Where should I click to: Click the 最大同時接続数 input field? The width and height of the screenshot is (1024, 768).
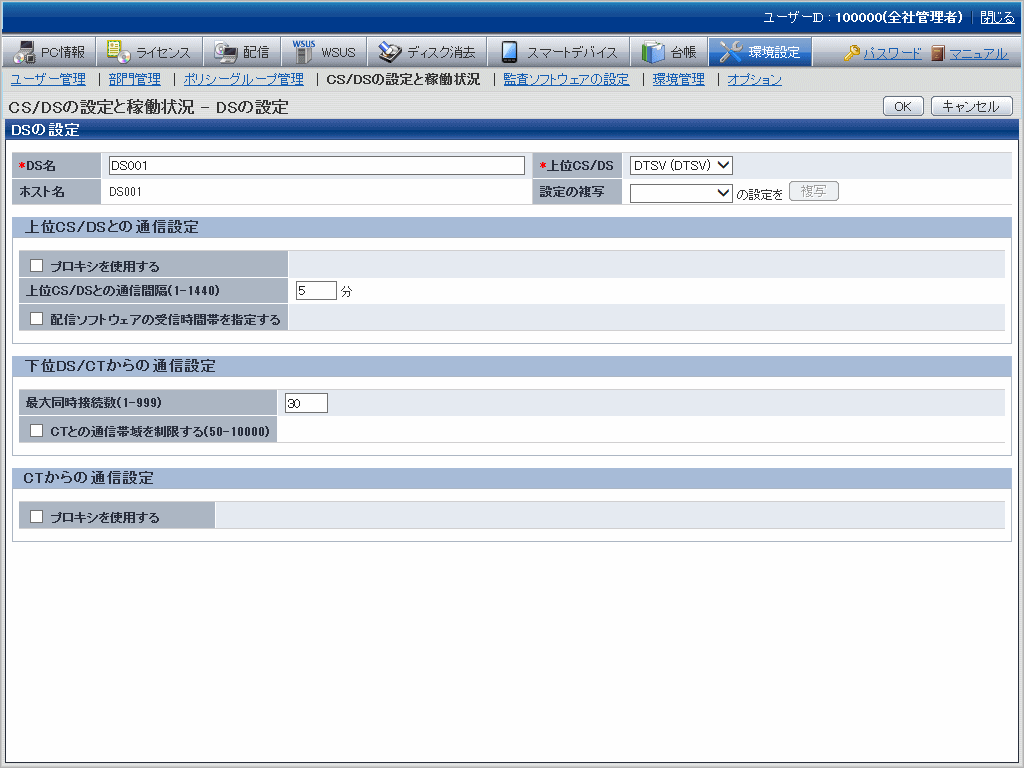coord(306,403)
